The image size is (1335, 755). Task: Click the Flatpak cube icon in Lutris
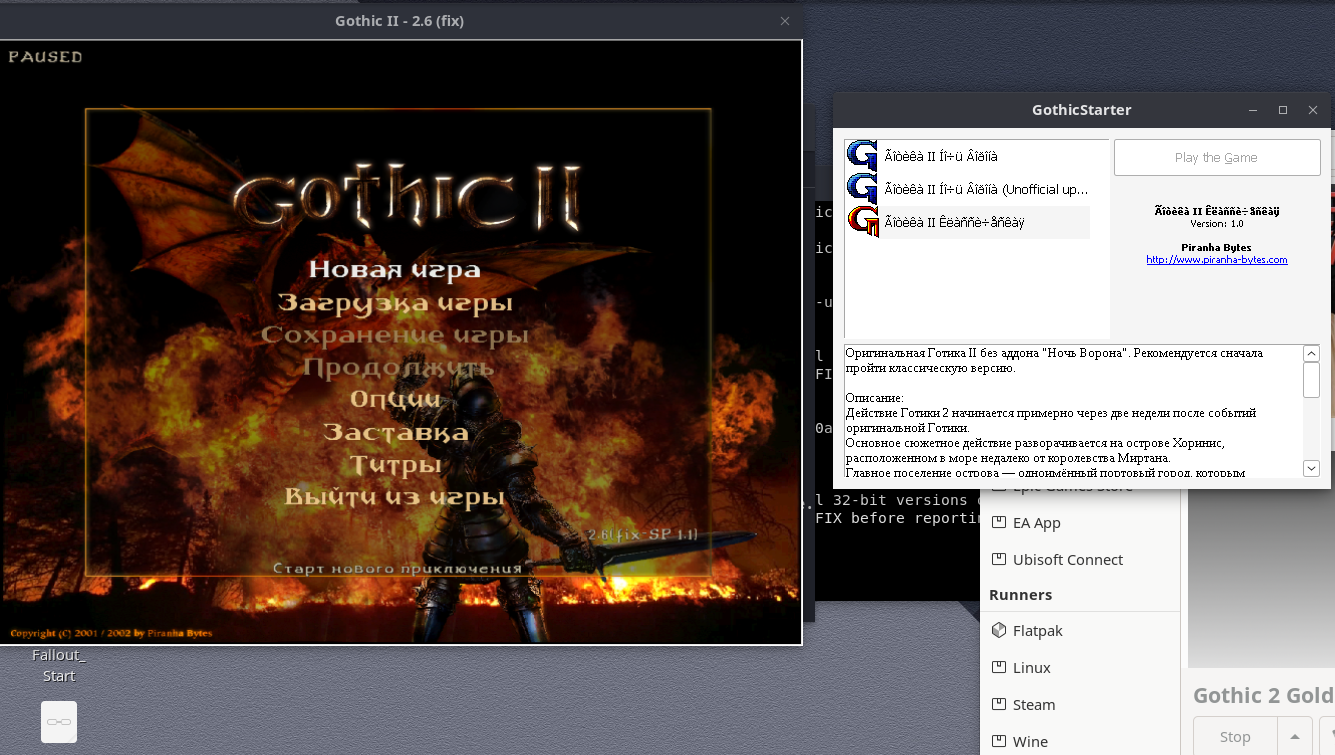click(x=998, y=630)
